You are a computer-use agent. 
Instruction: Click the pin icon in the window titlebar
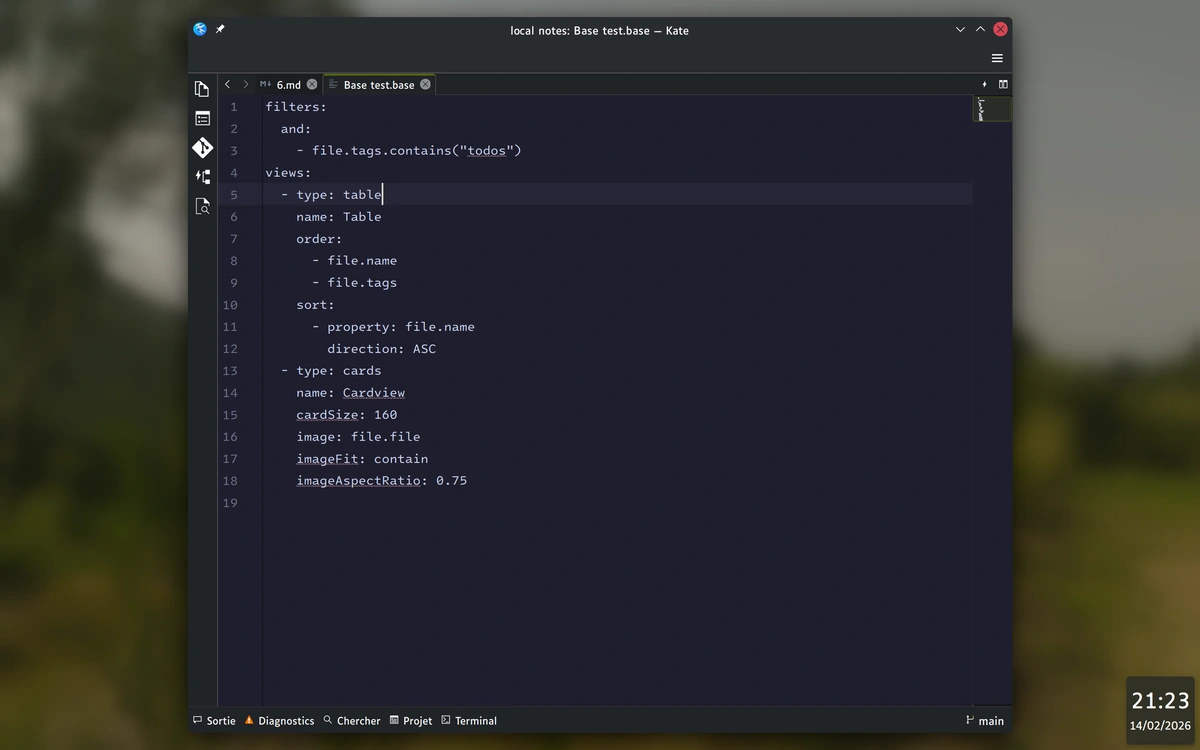[219, 29]
